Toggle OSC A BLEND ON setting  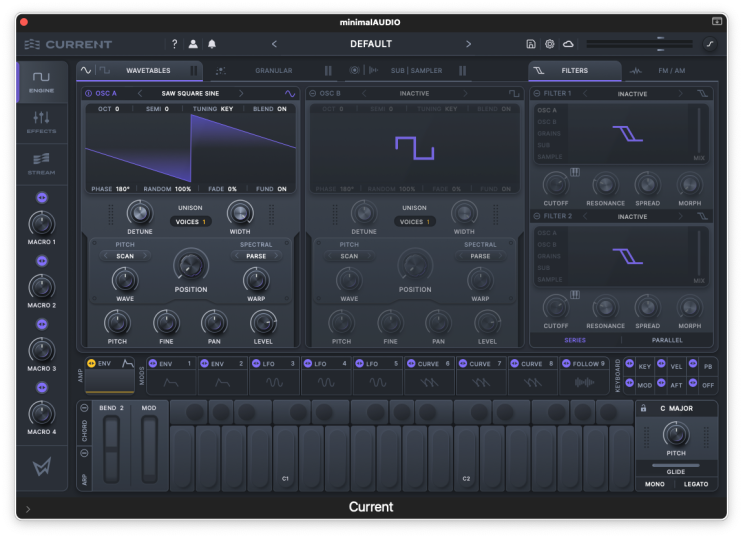pyautogui.click(x=270, y=109)
